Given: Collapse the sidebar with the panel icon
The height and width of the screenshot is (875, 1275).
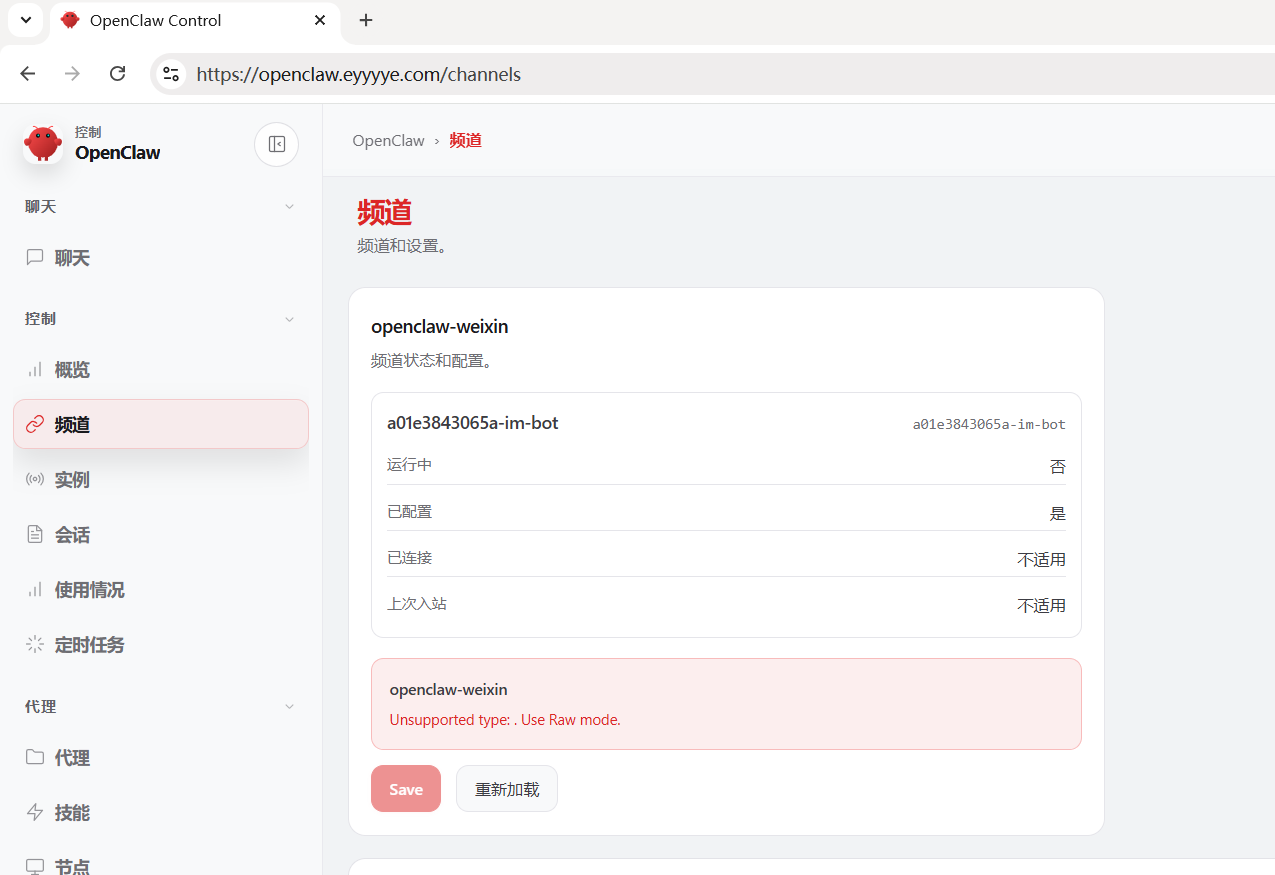Looking at the screenshot, I should click(276, 144).
